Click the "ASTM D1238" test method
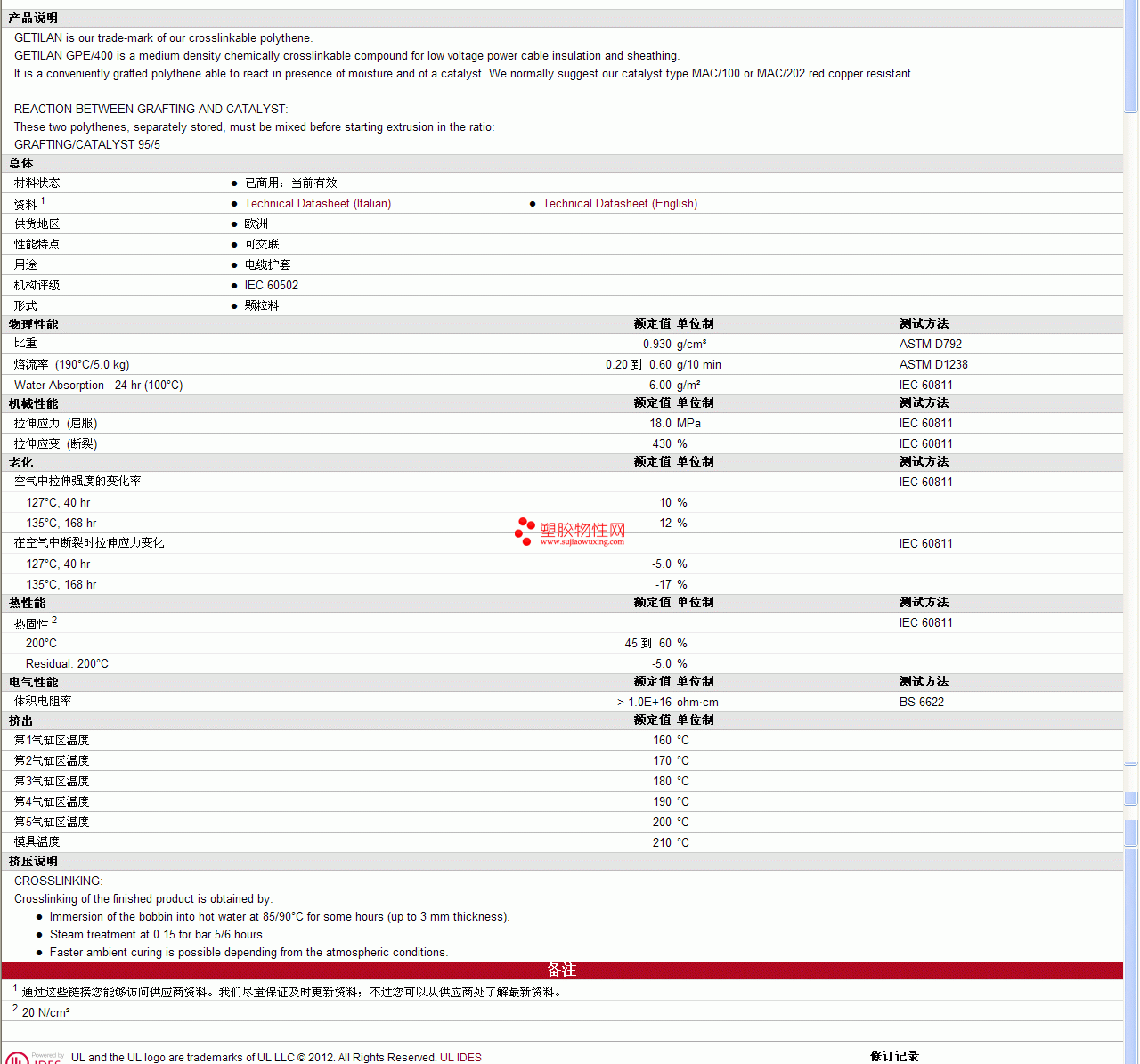The height and width of the screenshot is (1064, 1140). pos(933,365)
